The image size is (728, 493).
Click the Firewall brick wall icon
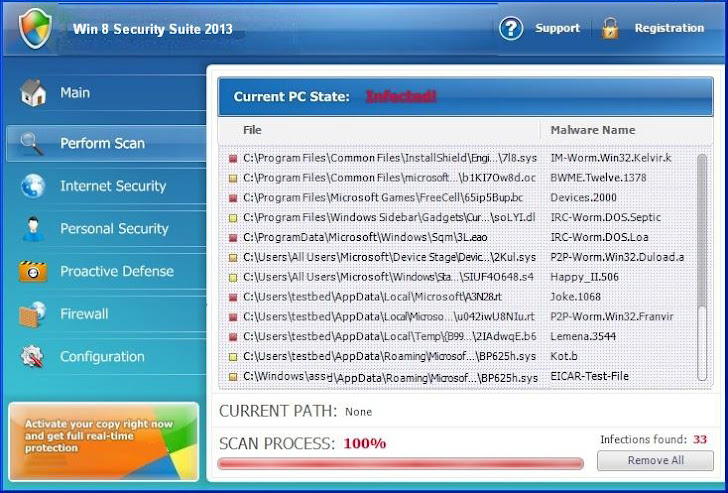[32, 314]
